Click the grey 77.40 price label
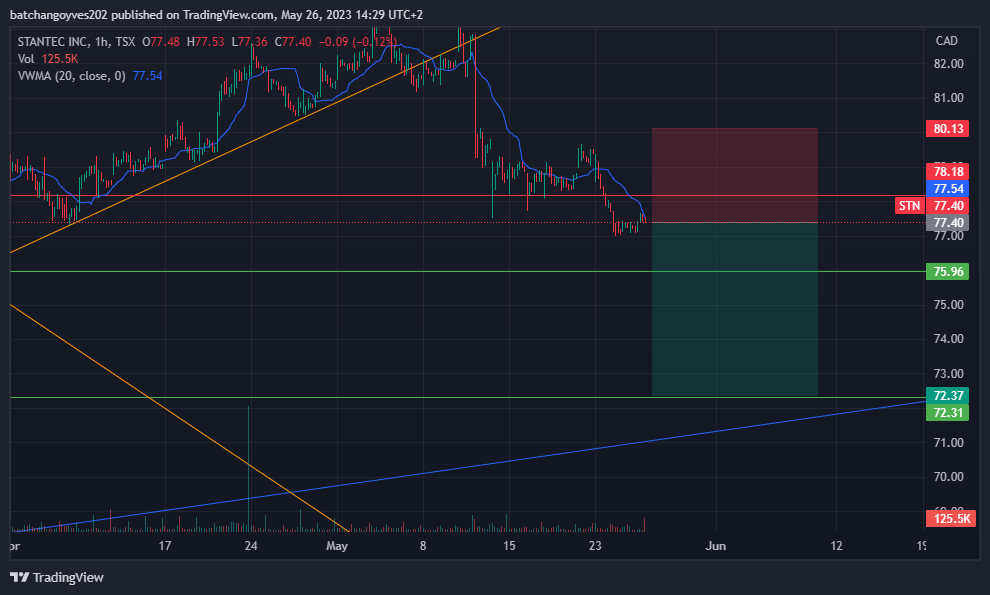 [x=947, y=222]
